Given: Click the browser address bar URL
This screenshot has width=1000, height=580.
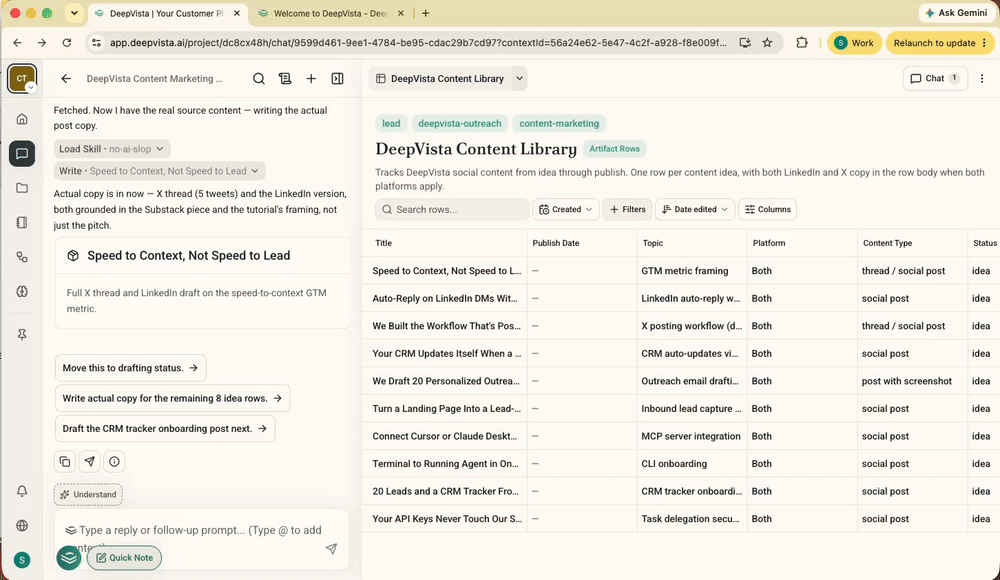Looking at the screenshot, I should 418,43.
